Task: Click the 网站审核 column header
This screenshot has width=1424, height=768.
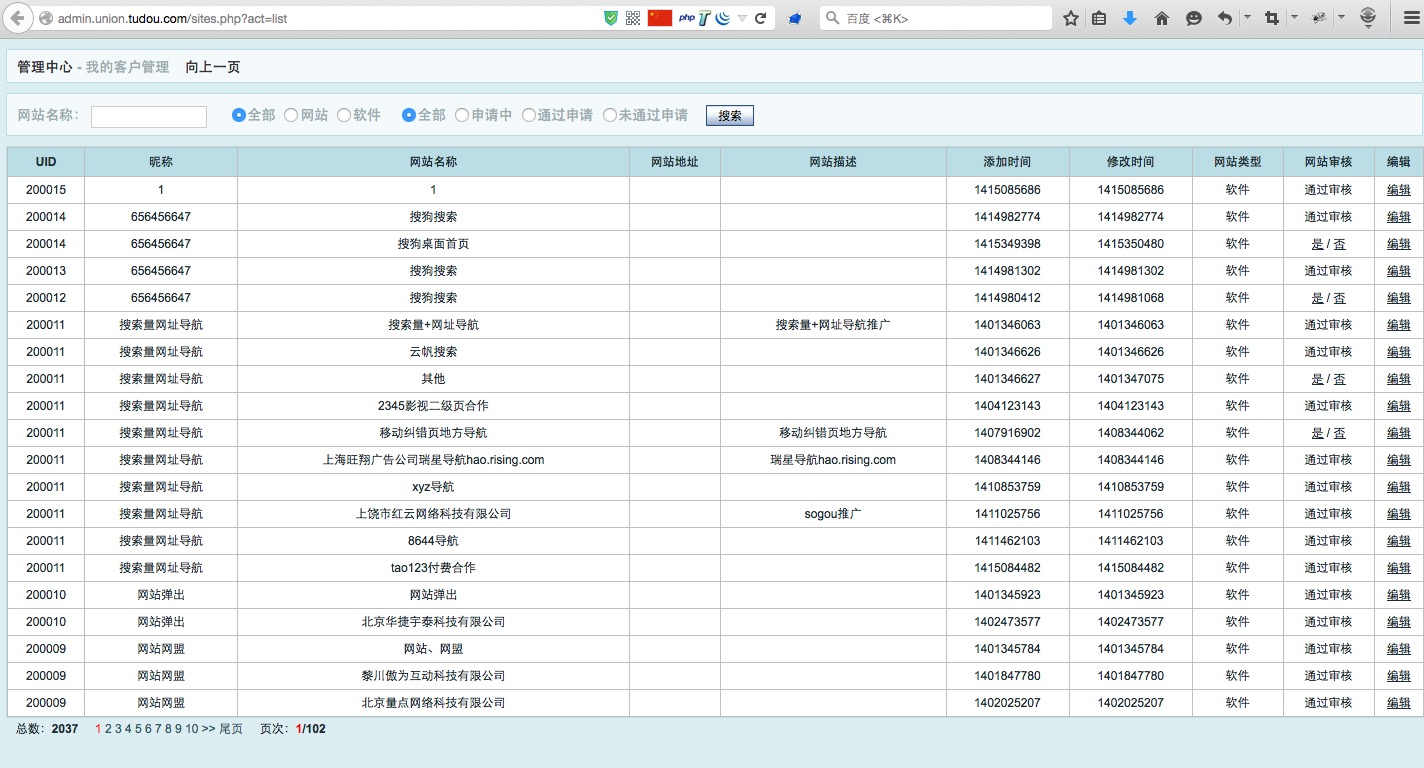Action: 1328,162
